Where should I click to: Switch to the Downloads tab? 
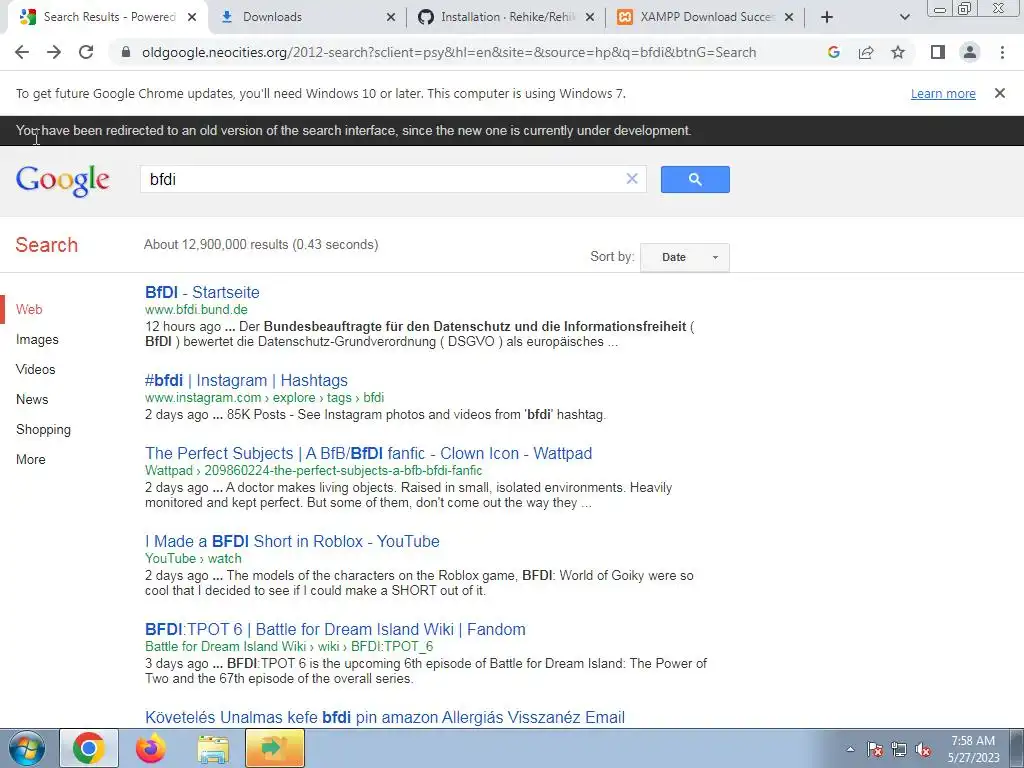point(307,17)
